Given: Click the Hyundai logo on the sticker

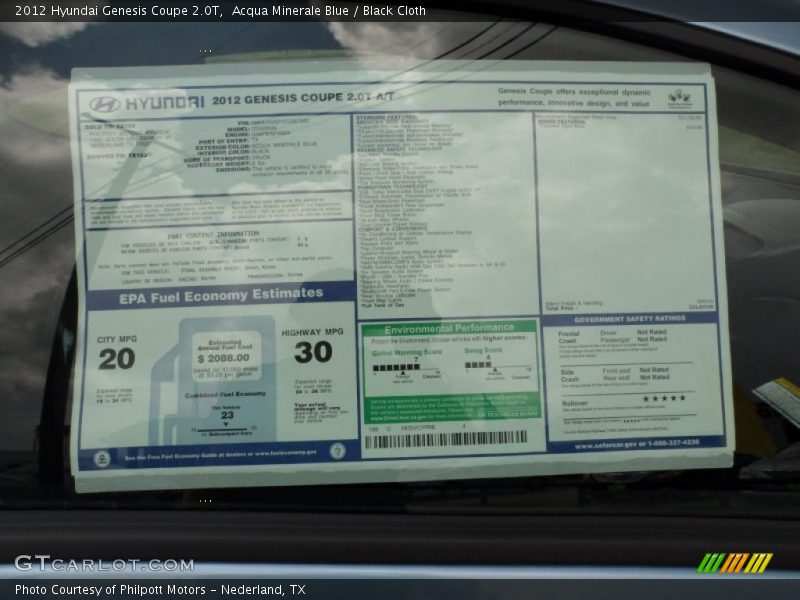Looking at the screenshot, I should click(x=105, y=105).
